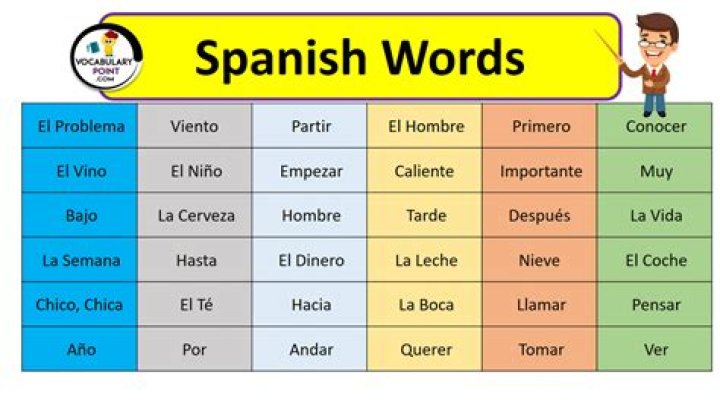Select the La Cerveza cell
The height and width of the screenshot is (404, 720).
[195, 216]
